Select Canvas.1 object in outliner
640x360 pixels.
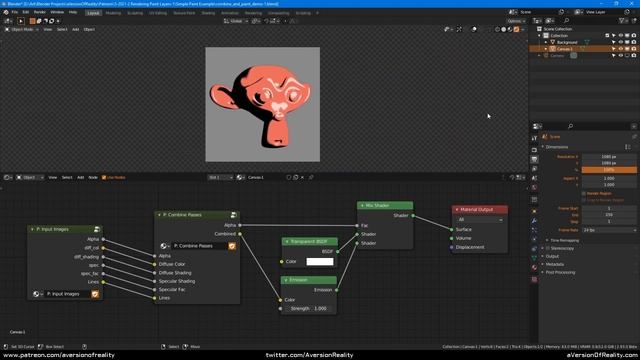pyautogui.click(x=564, y=49)
